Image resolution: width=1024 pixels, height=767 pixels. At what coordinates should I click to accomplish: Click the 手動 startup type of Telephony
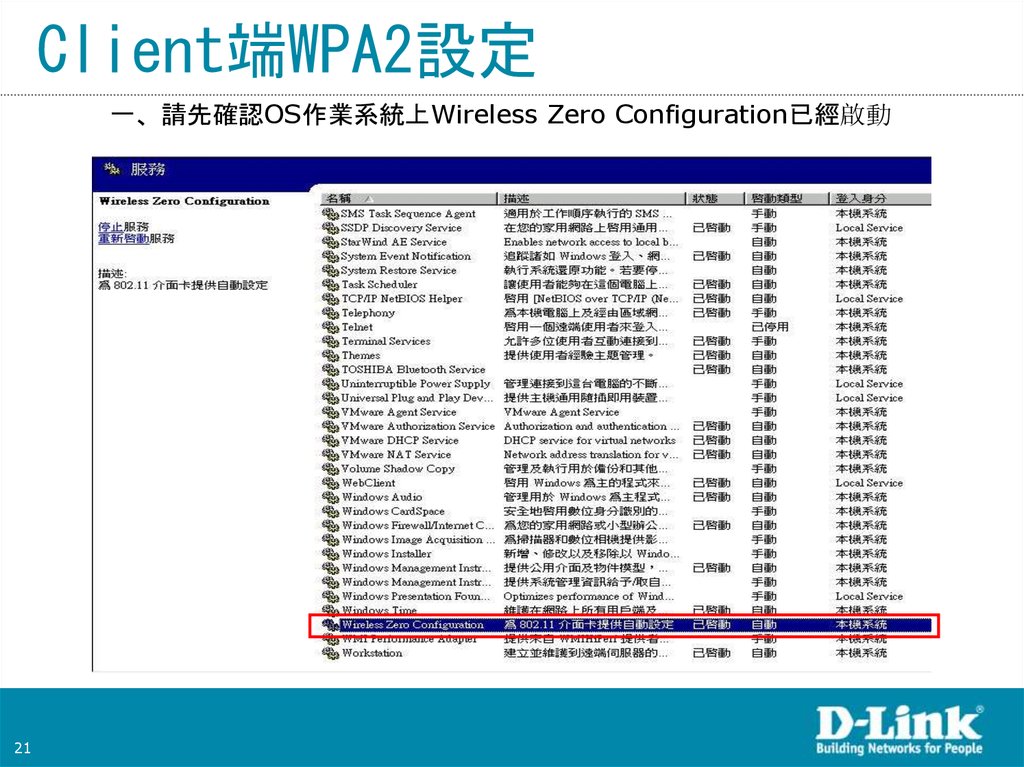[763, 313]
